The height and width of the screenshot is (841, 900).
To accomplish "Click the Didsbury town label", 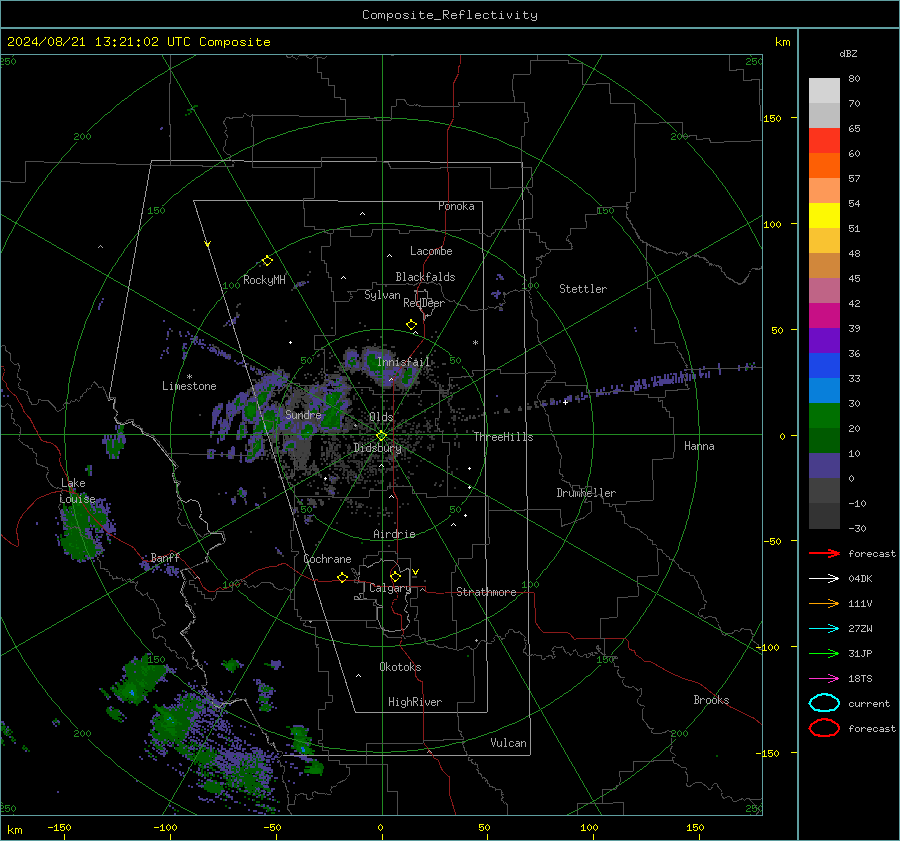I will point(377,448).
